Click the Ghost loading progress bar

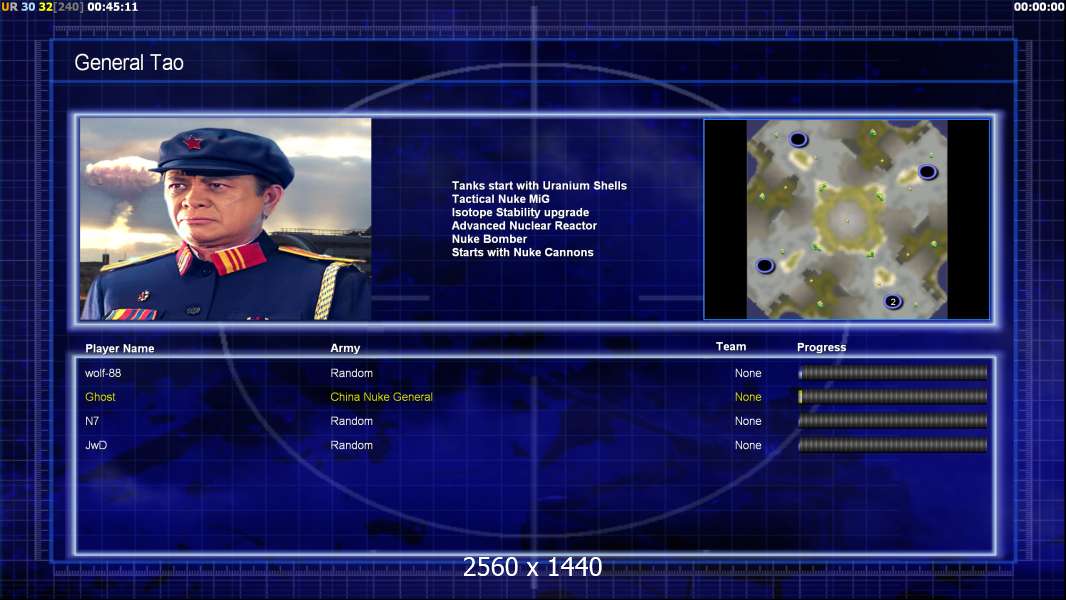pos(893,396)
